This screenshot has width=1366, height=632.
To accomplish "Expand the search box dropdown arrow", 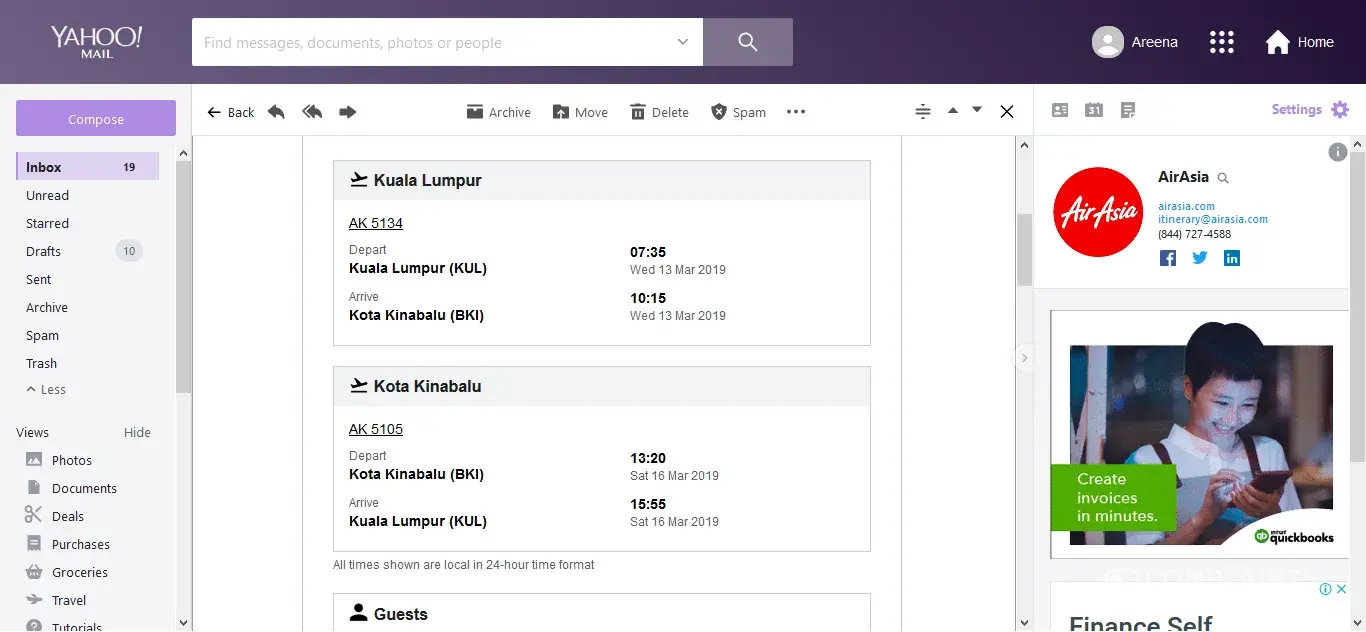I will pyautogui.click(x=683, y=42).
